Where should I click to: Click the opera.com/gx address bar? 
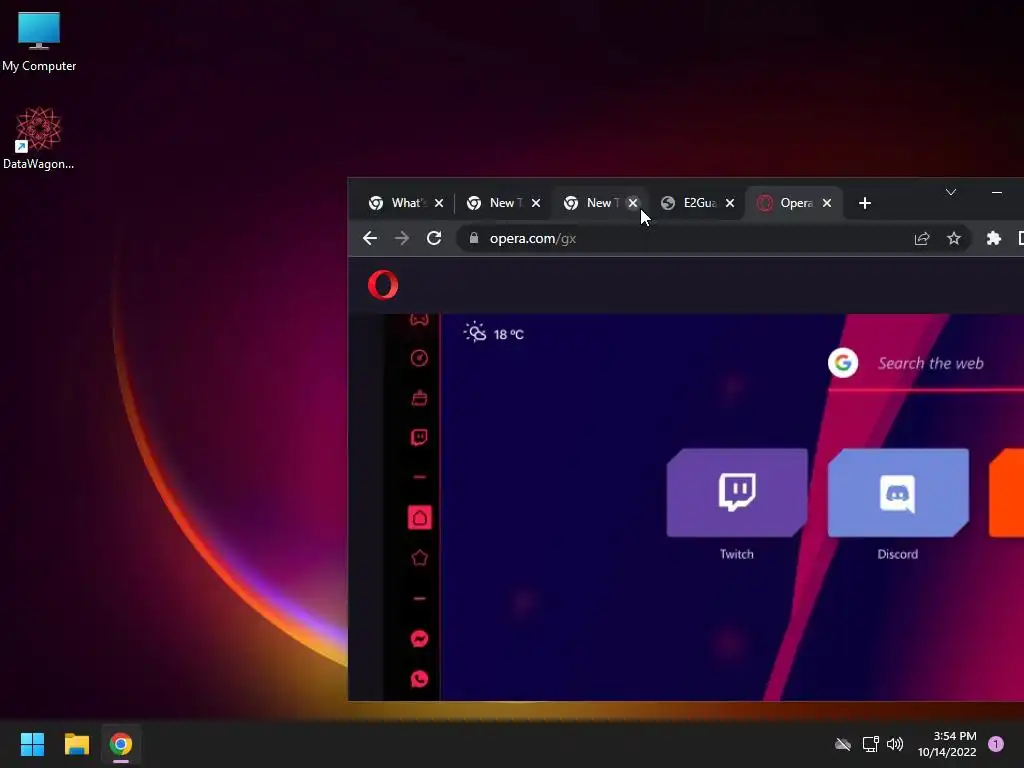click(715, 238)
